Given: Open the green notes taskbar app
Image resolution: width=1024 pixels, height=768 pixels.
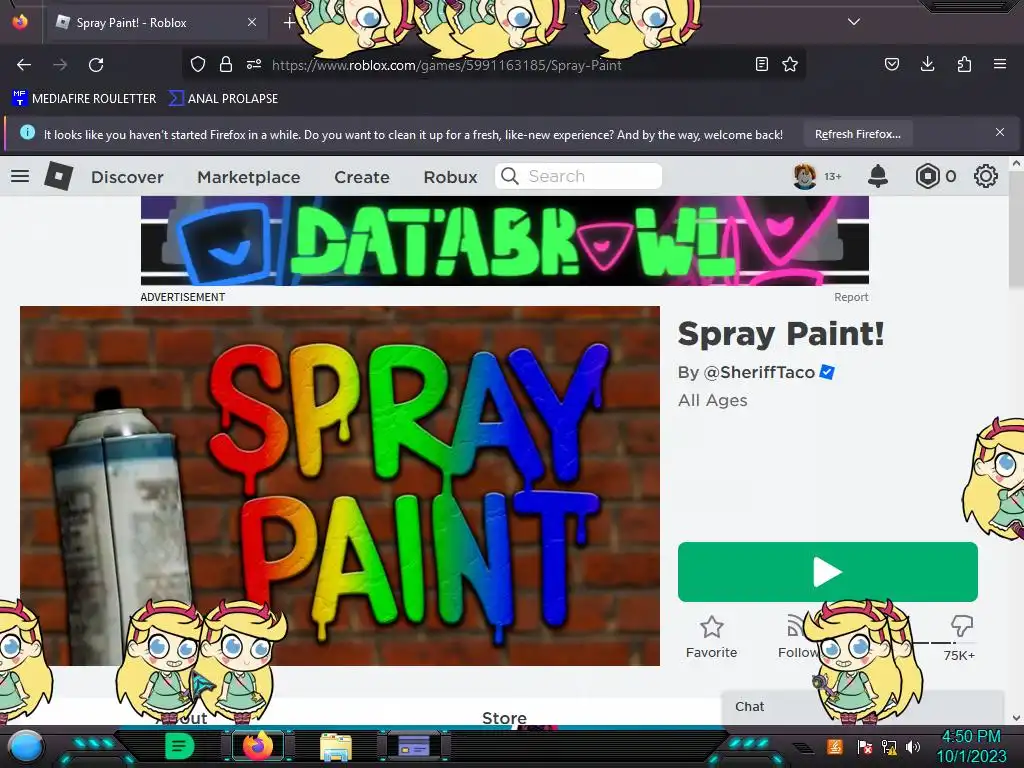Looking at the screenshot, I should pyautogui.click(x=179, y=746).
